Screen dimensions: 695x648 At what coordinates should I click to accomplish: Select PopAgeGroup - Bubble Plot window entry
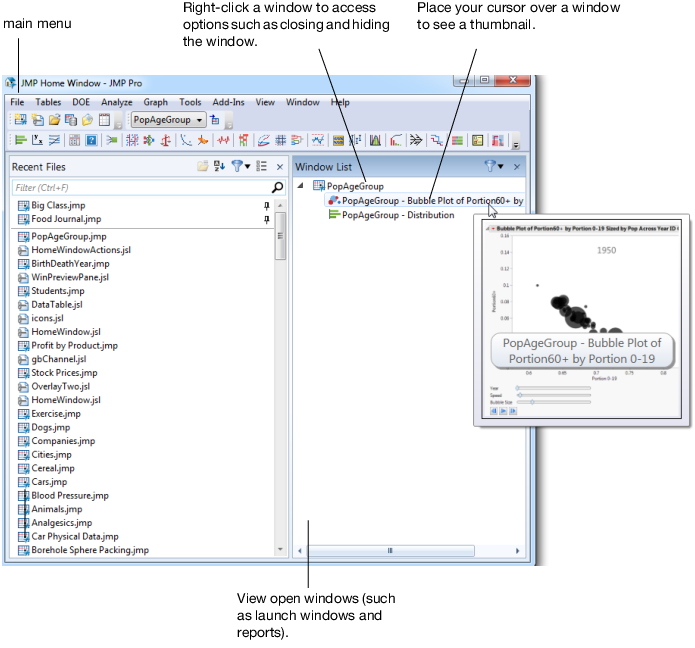(x=426, y=201)
